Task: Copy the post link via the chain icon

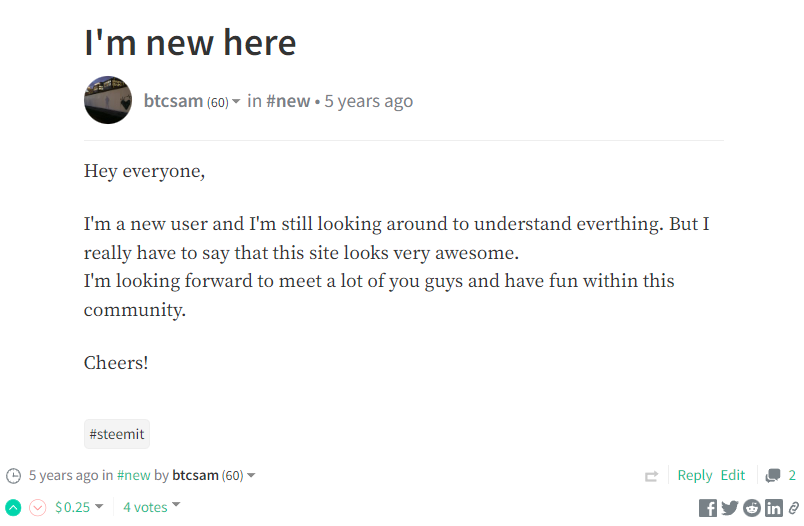Action: click(793, 508)
